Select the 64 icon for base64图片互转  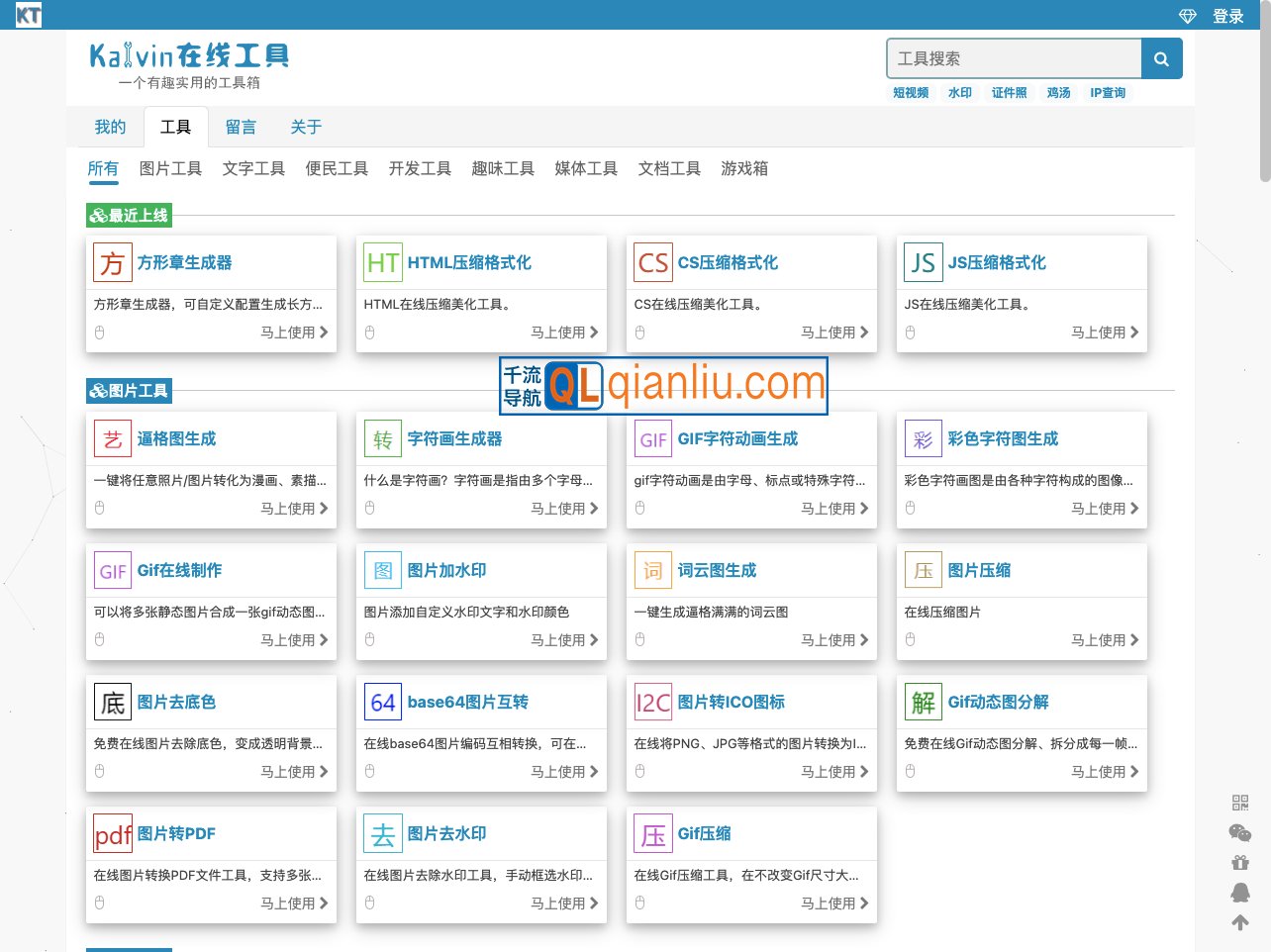(382, 702)
